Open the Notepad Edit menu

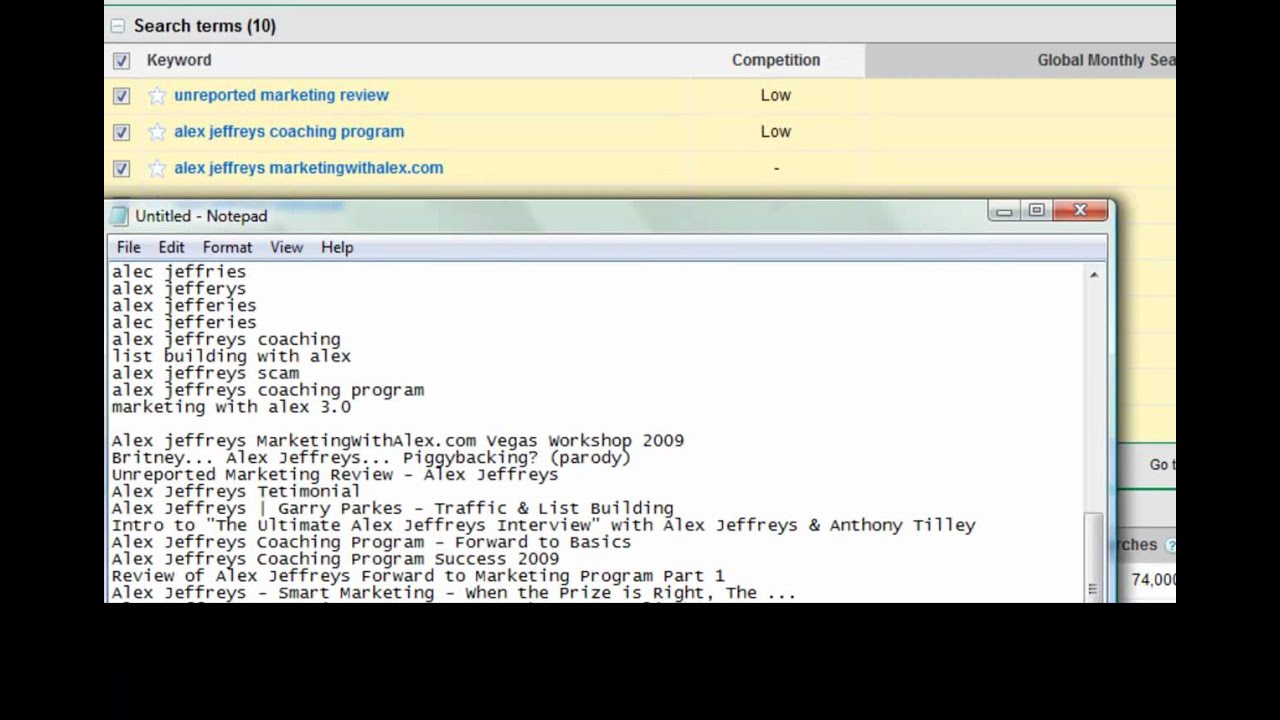tap(171, 247)
